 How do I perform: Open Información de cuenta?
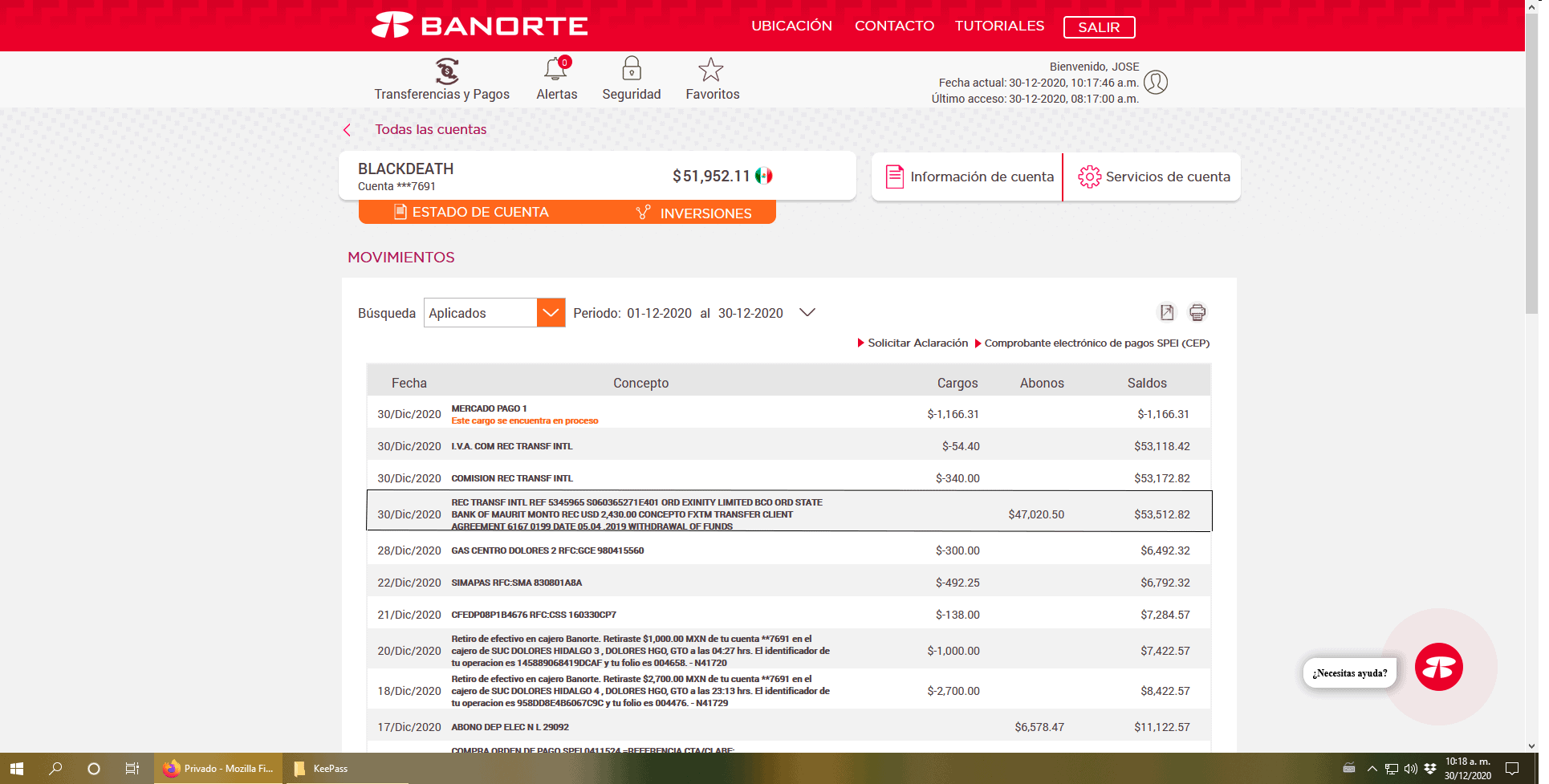(969, 177)
